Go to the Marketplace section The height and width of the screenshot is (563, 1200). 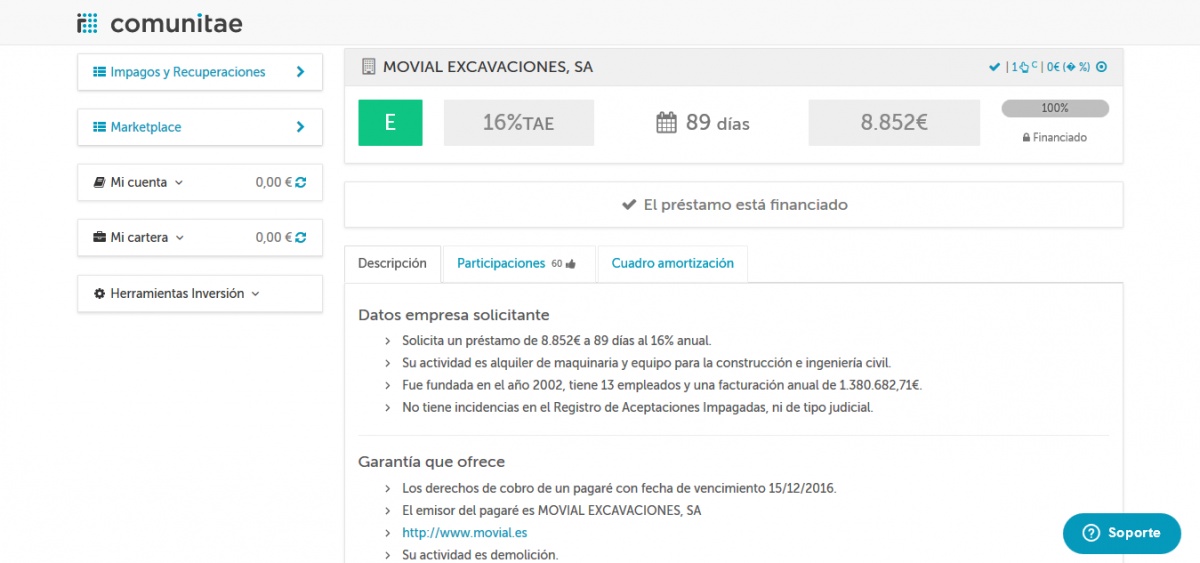(199, 127)
